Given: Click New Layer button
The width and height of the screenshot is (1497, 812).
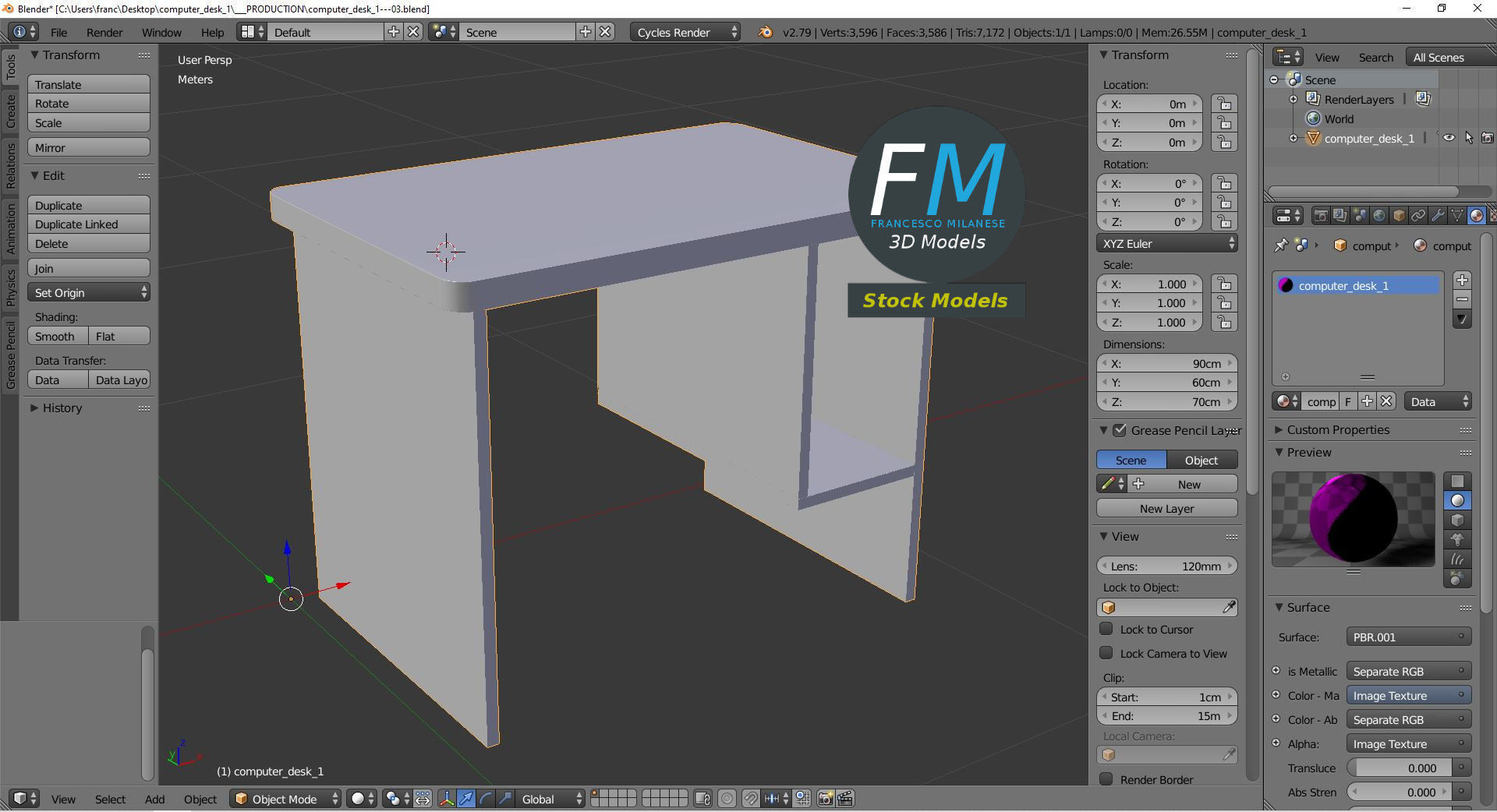Looking at the screenshot, I should tap(1166, 508).
